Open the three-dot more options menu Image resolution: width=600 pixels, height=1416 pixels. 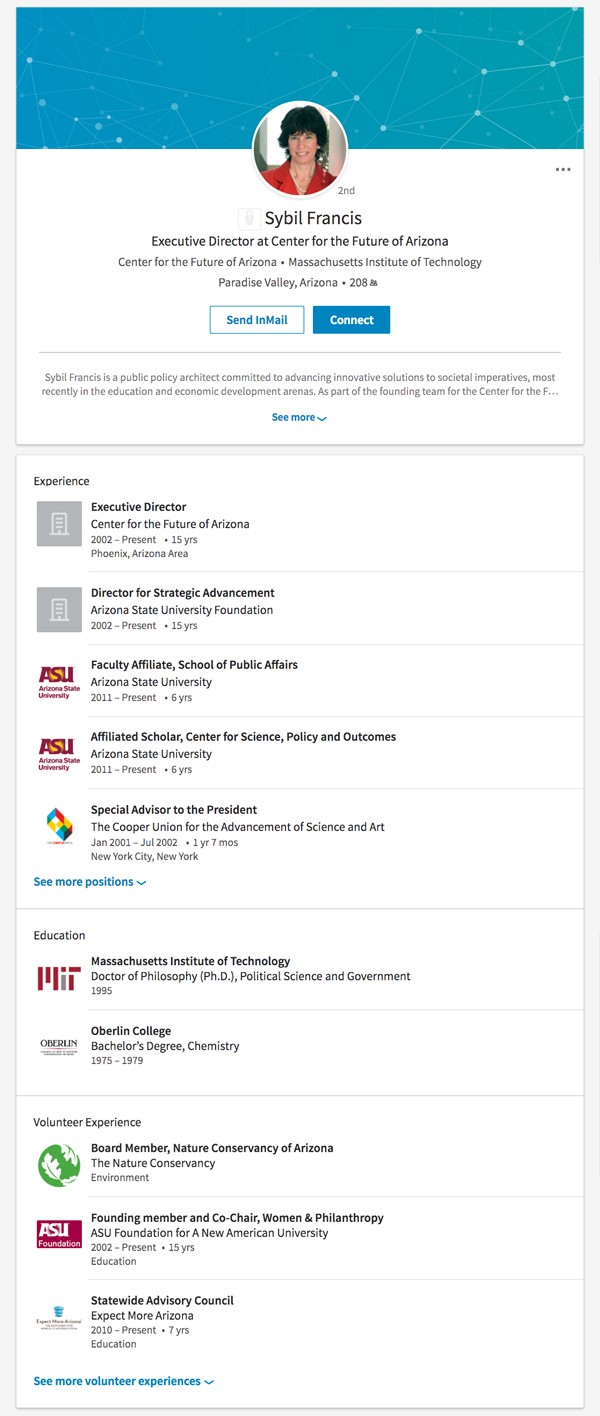563,170
